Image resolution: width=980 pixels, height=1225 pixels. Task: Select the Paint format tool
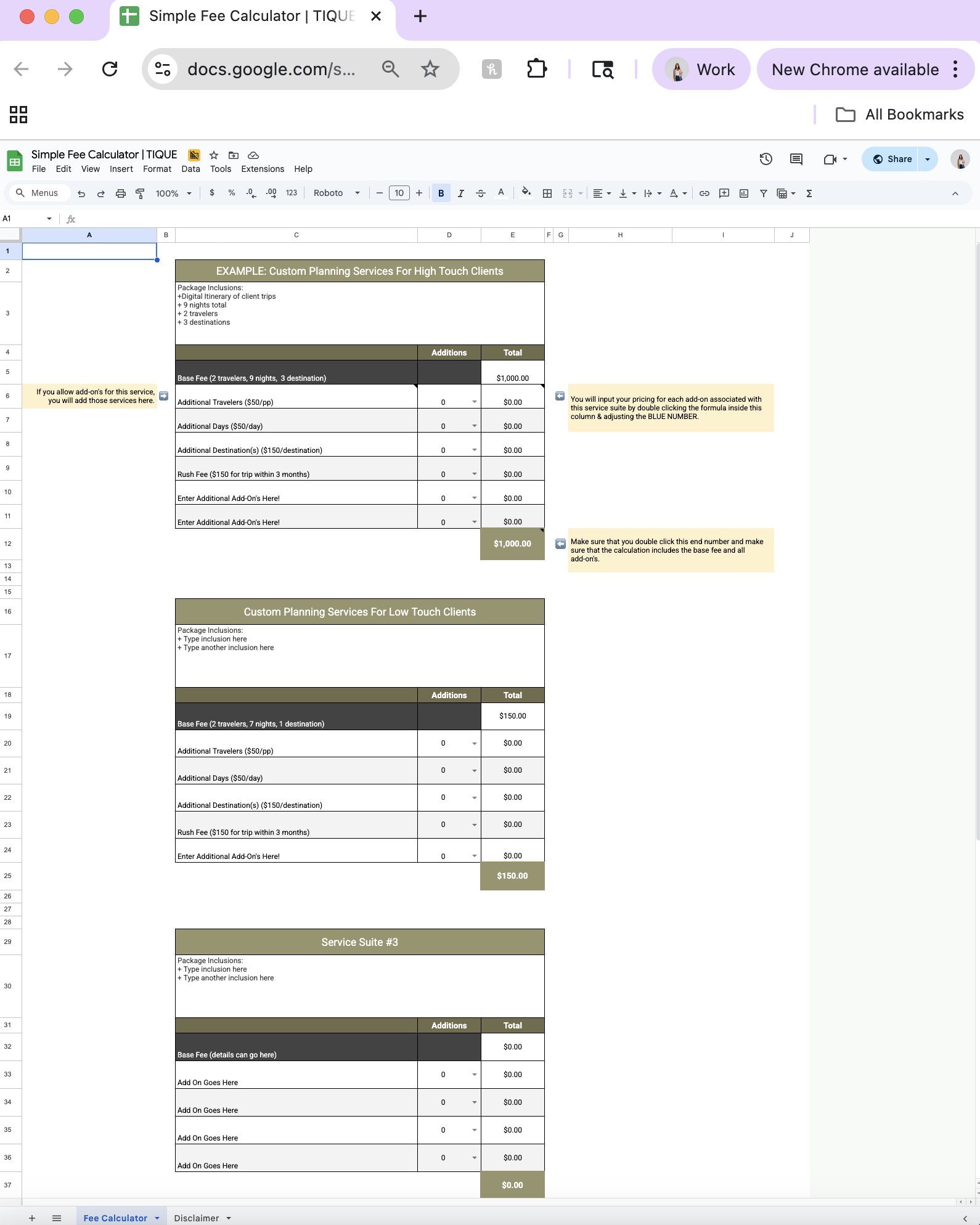(141, 193)
